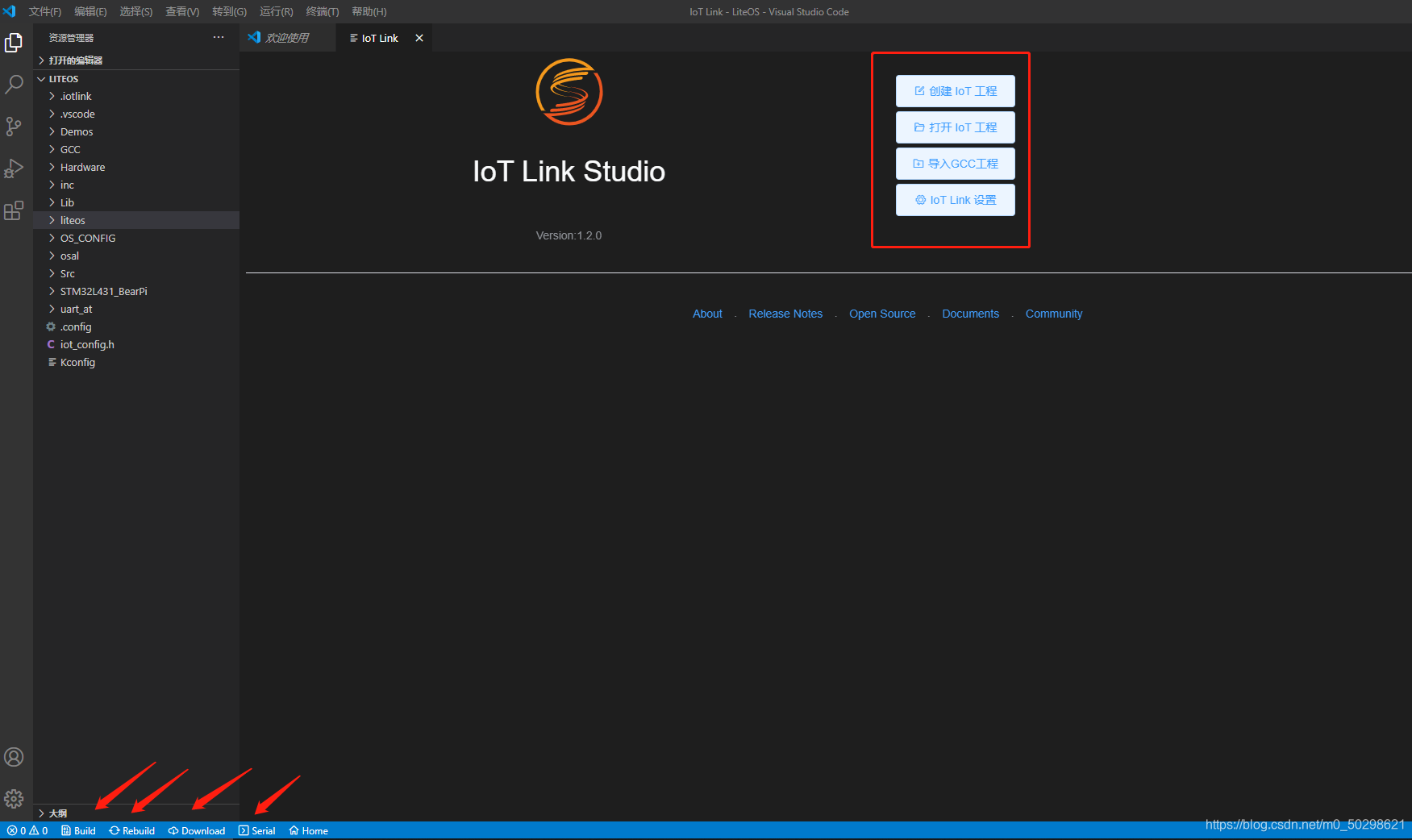Click the VS Code logo in title bar
This screenshot has width=1412, height=840.
(x=10, y=11)
